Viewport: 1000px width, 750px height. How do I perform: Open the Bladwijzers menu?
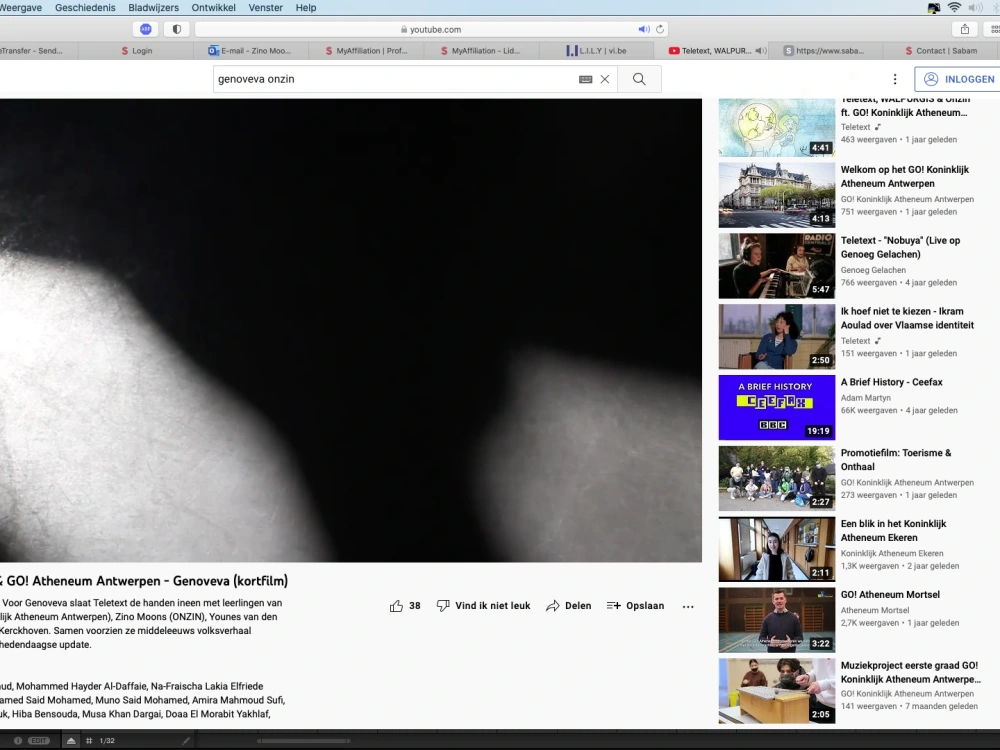coord(153,8)
